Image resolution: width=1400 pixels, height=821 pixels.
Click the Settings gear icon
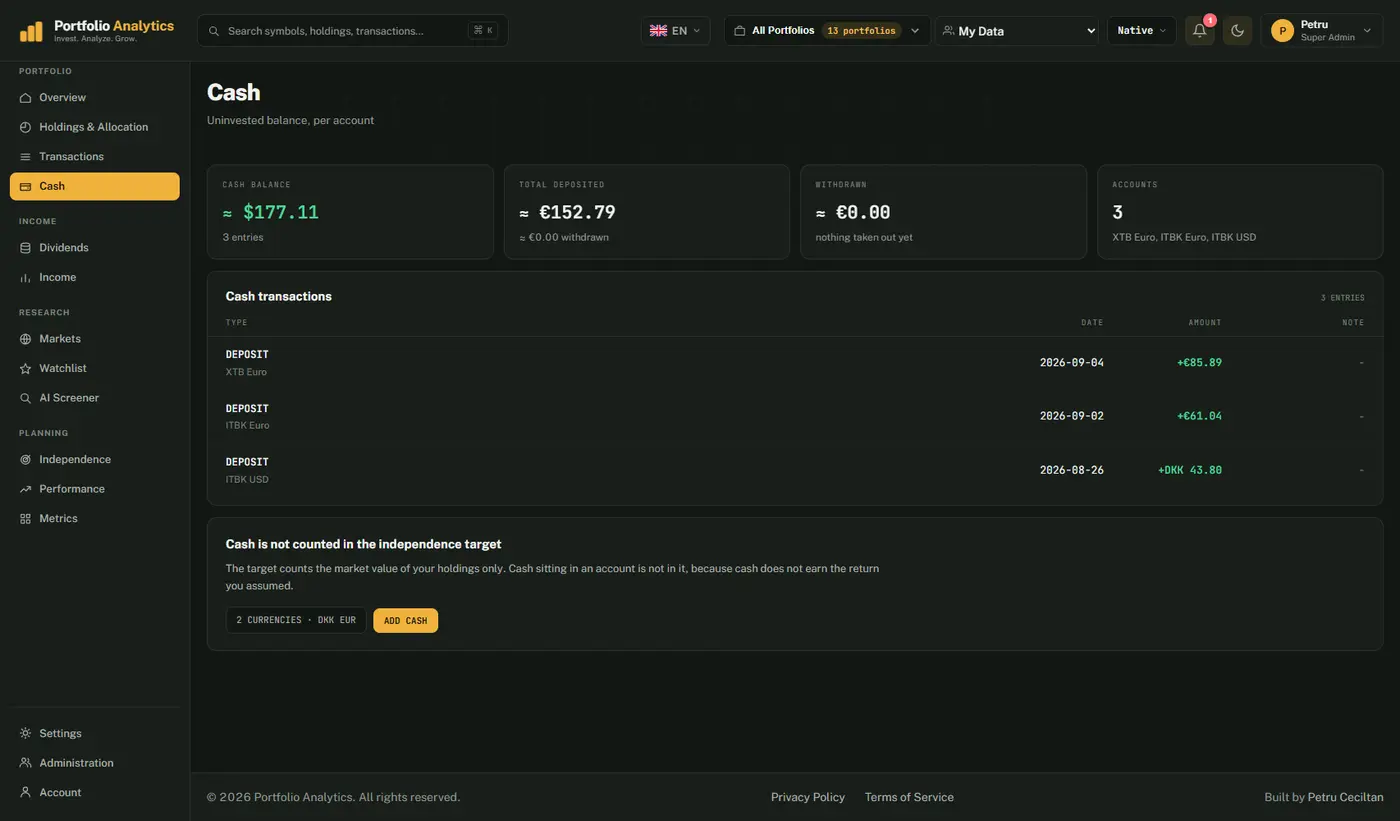(26, 734)
